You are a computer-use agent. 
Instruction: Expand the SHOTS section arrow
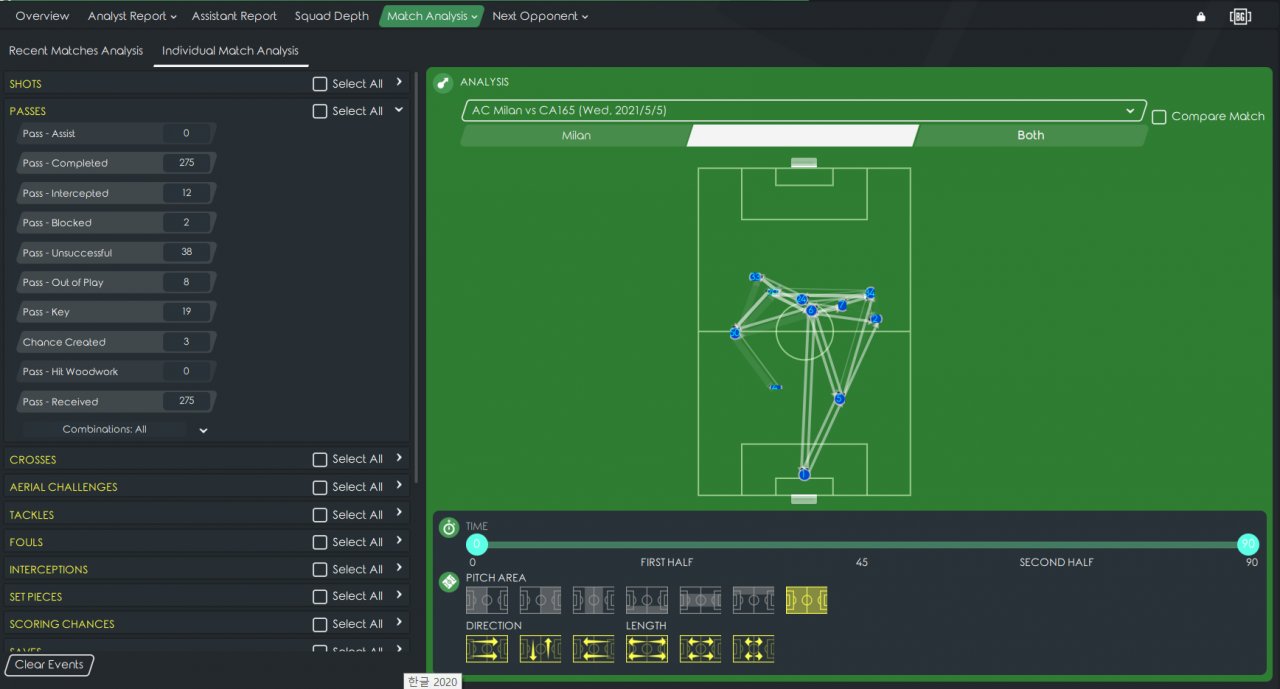399,83
